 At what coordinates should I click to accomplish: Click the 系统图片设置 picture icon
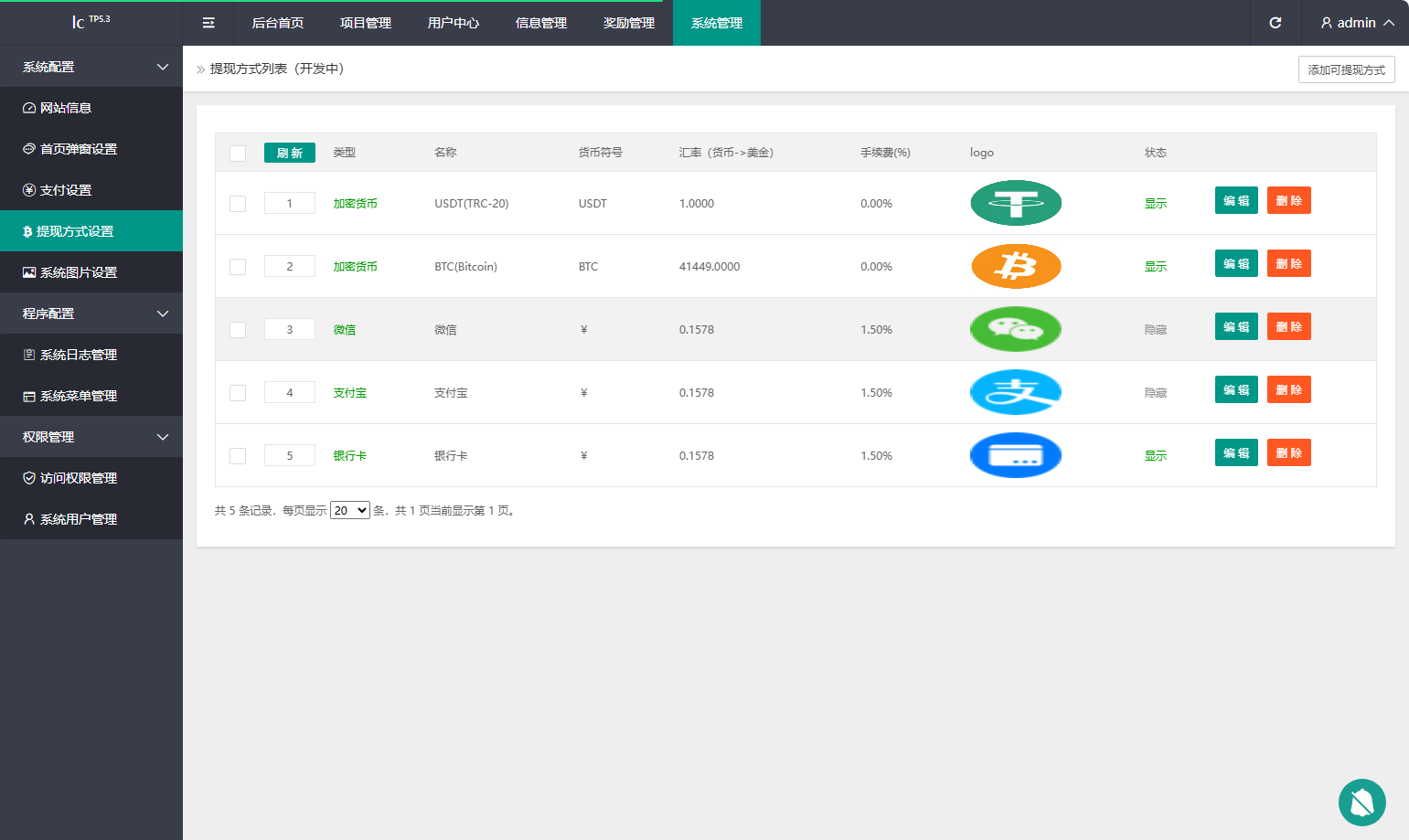coord(29,272)
